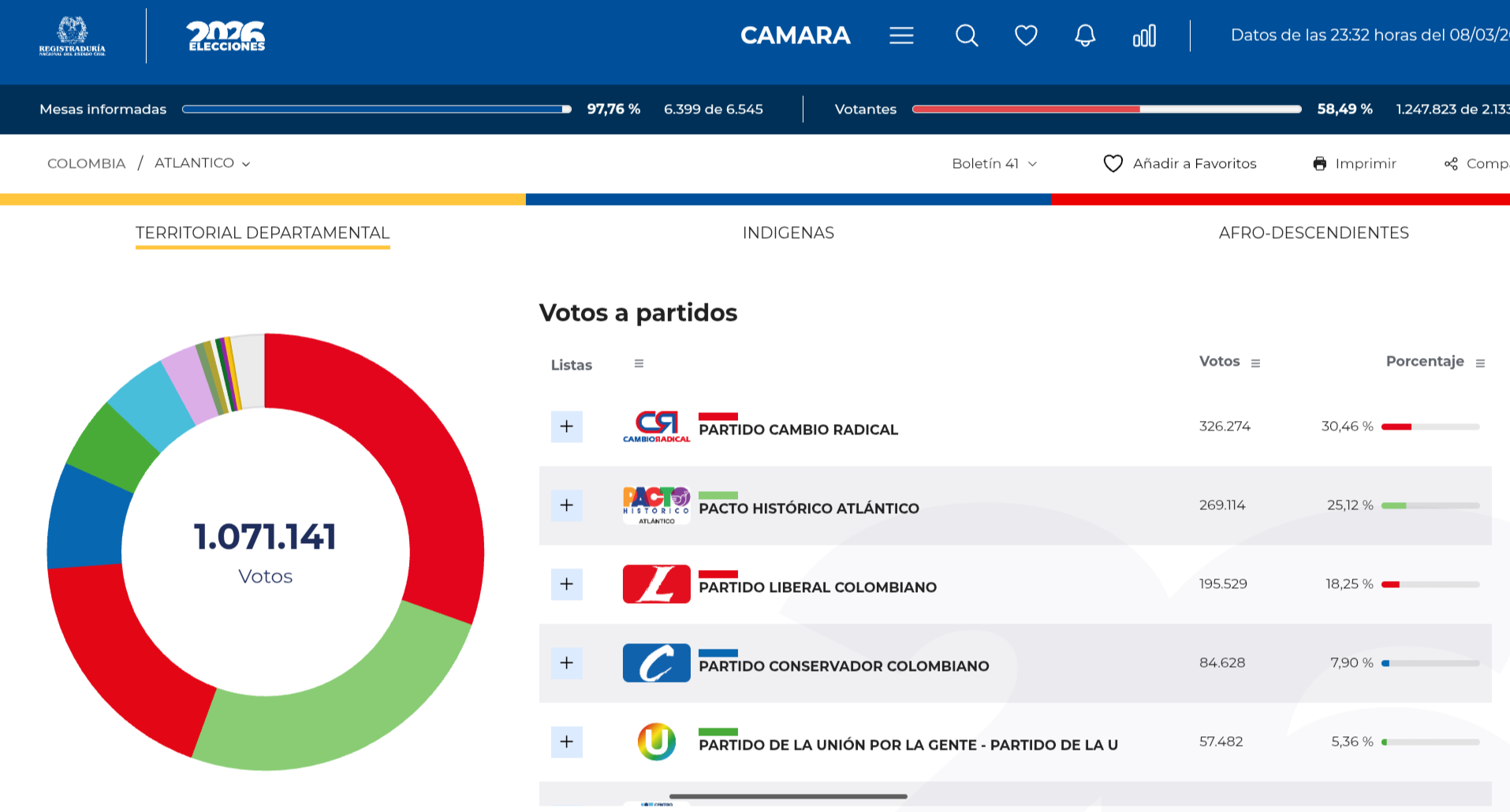Open the Boletín 41 dropdown
This screenshot has width=1510, height=812.
click(x=994, y=163)
